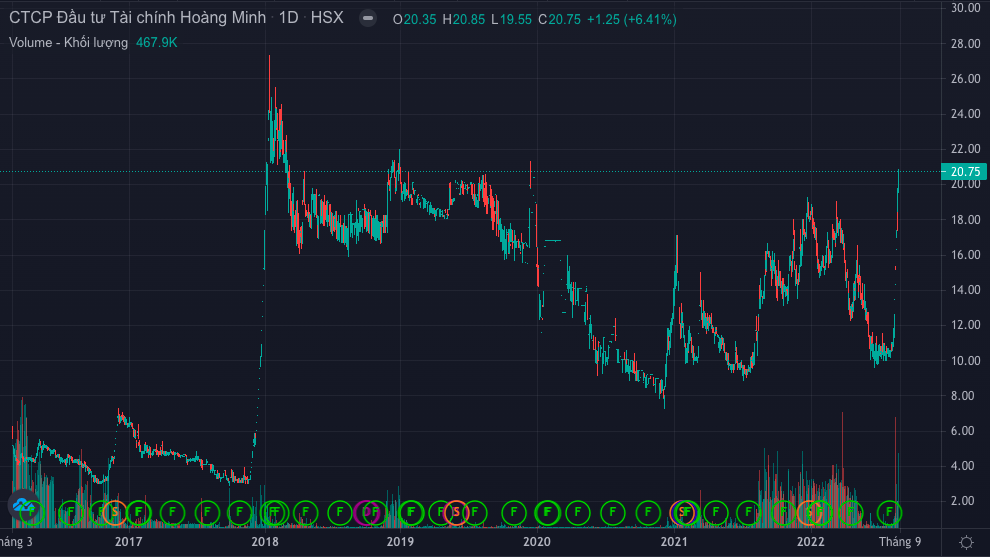Image resolution: width=990 pixels, height=557 pixels.
Task: Click the HSX exchange label
Action: tap(327, 19)
